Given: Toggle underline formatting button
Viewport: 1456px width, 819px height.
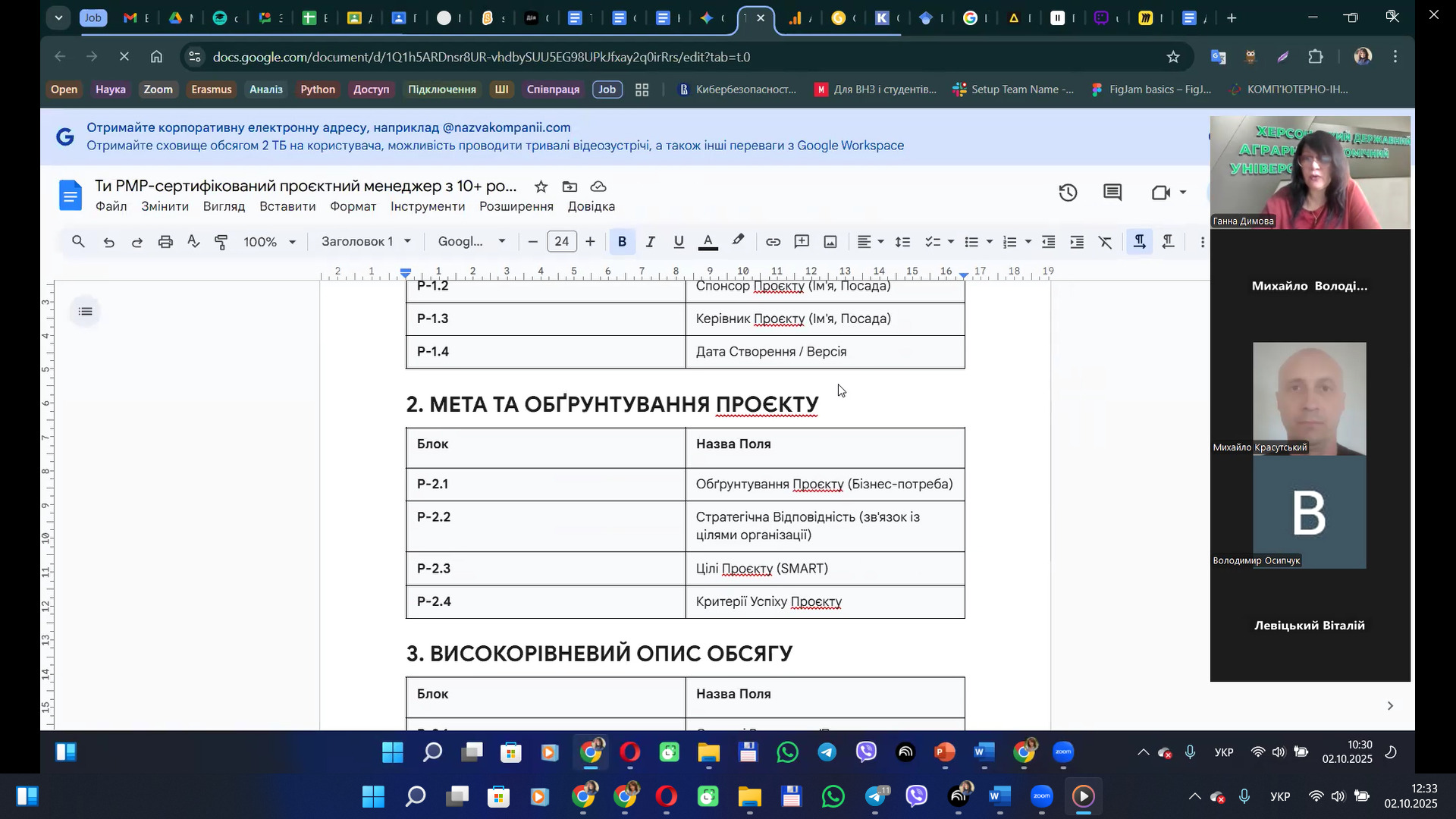Looking at the screenshot, I should click(x=679, y=242).
